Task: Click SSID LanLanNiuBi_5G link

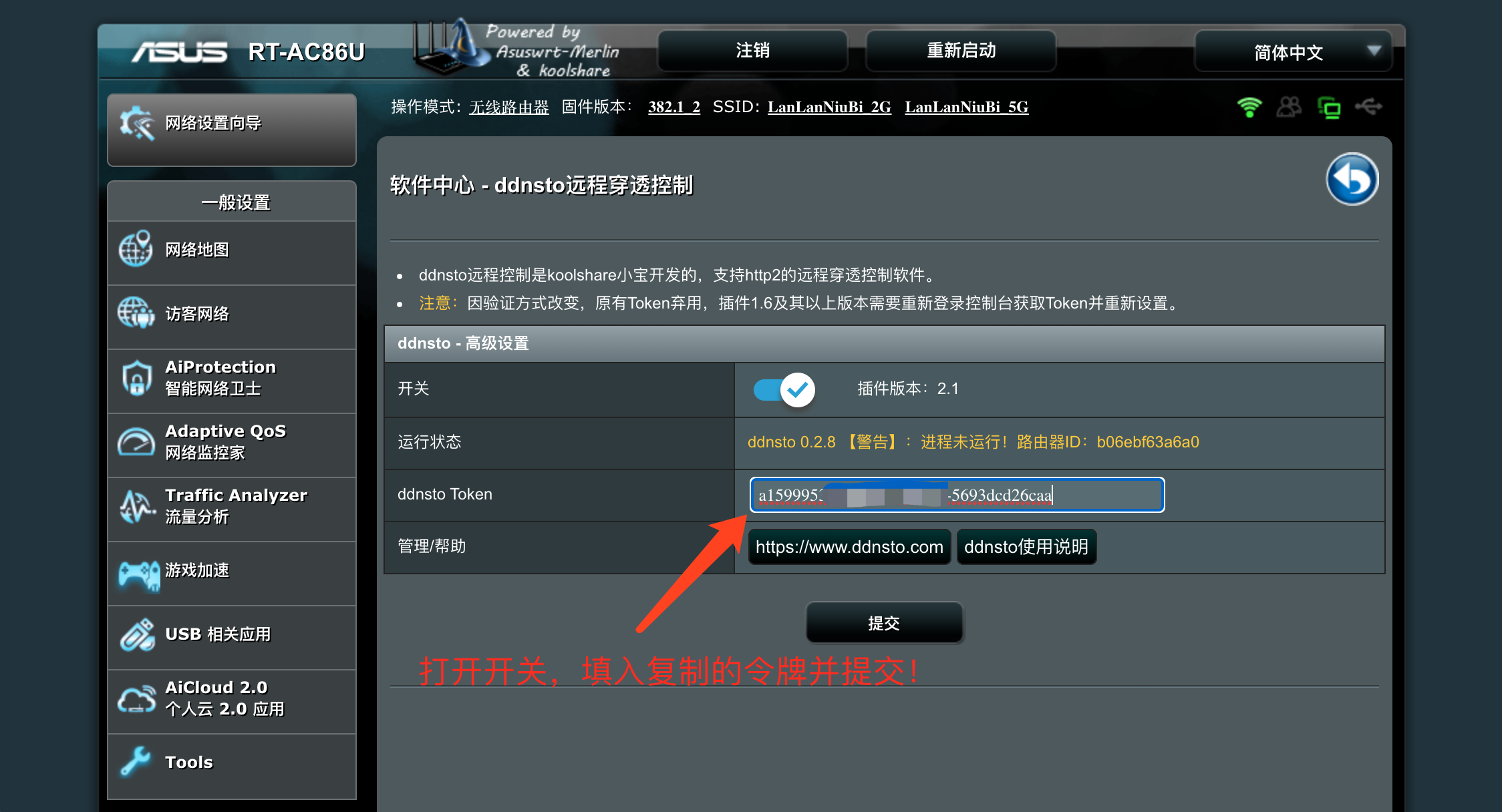Action: coord(967,107)
